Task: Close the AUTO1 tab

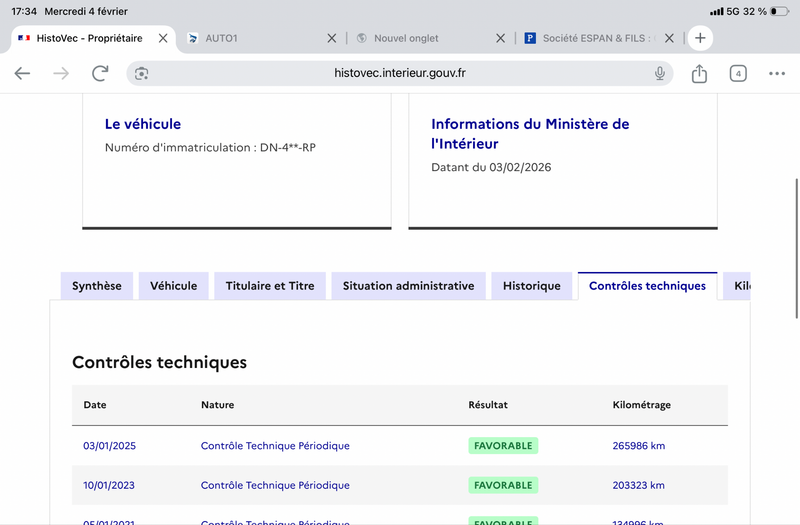Action: point(332,38)
